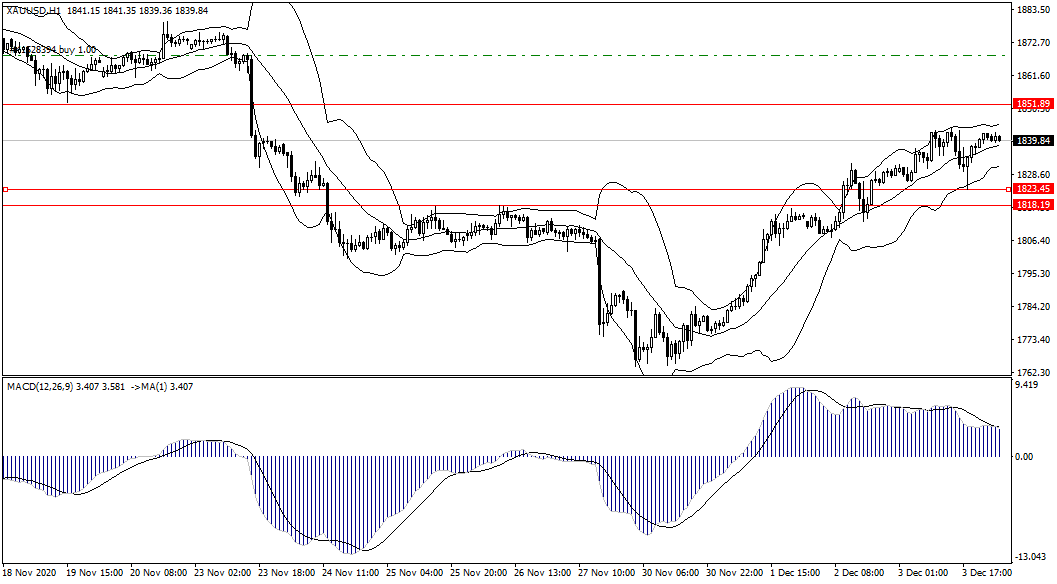Click the 1851.89 red price label

1032,104
